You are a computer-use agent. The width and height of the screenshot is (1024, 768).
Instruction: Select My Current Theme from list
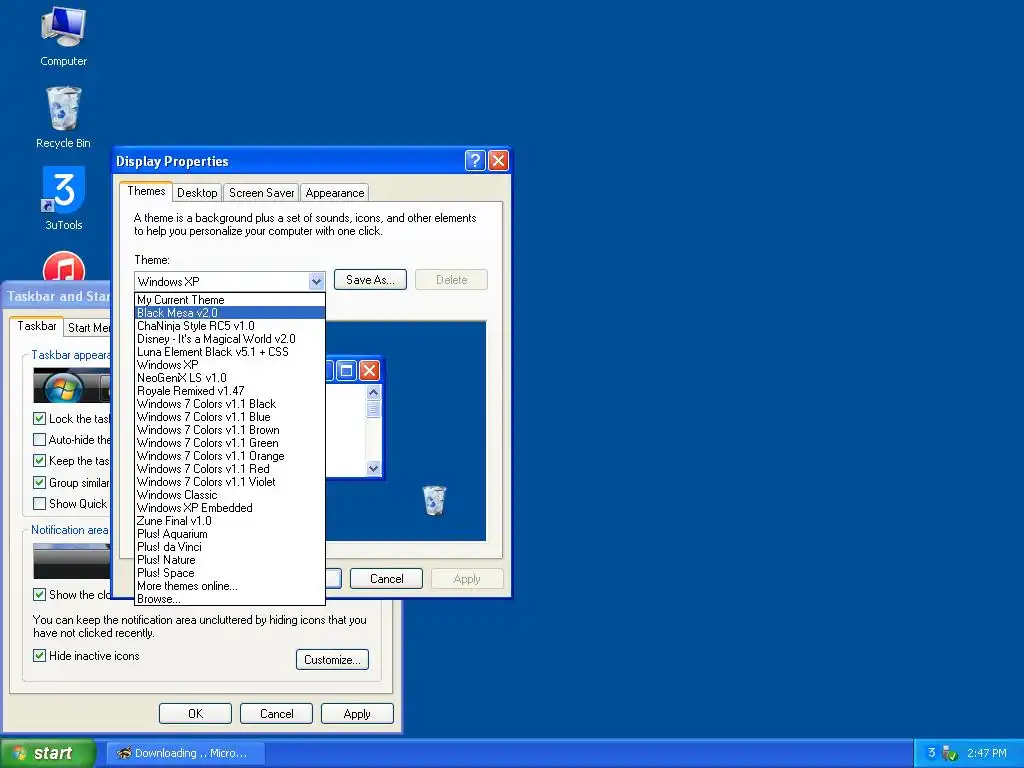pos(230,300)
